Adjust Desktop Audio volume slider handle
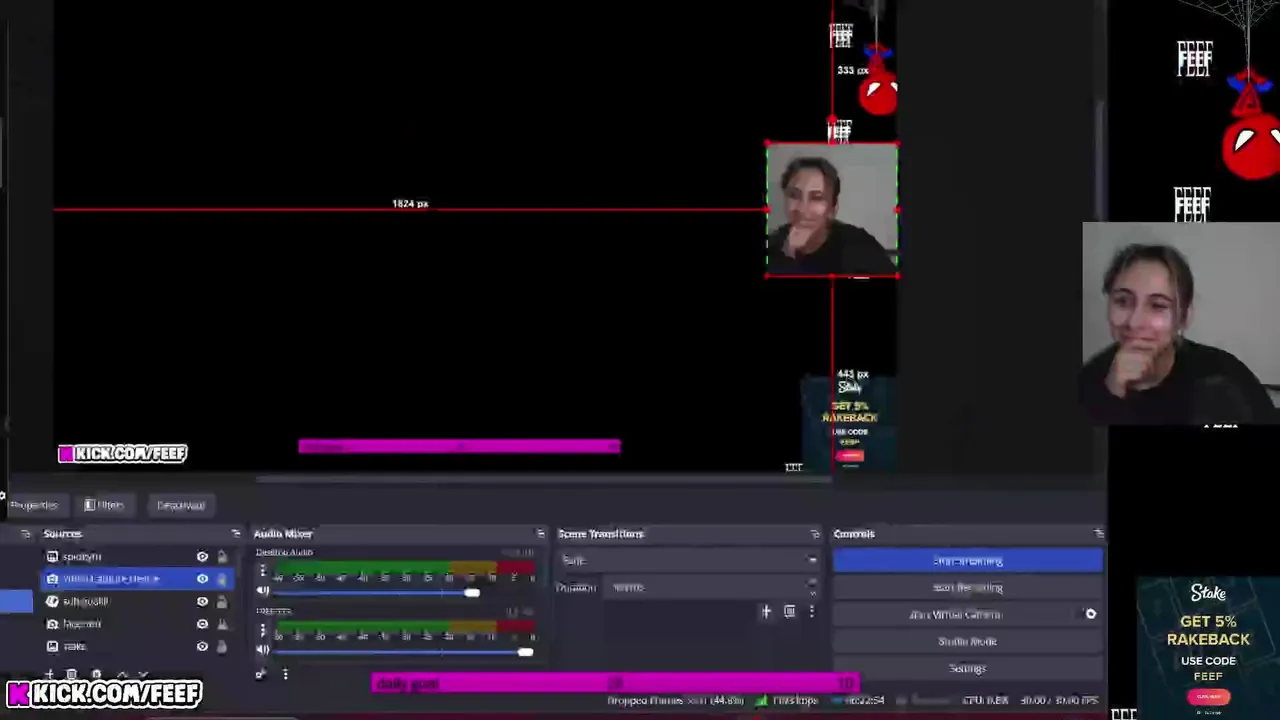The width and height of the screenshot is (1280, 720). coord(471,593)
